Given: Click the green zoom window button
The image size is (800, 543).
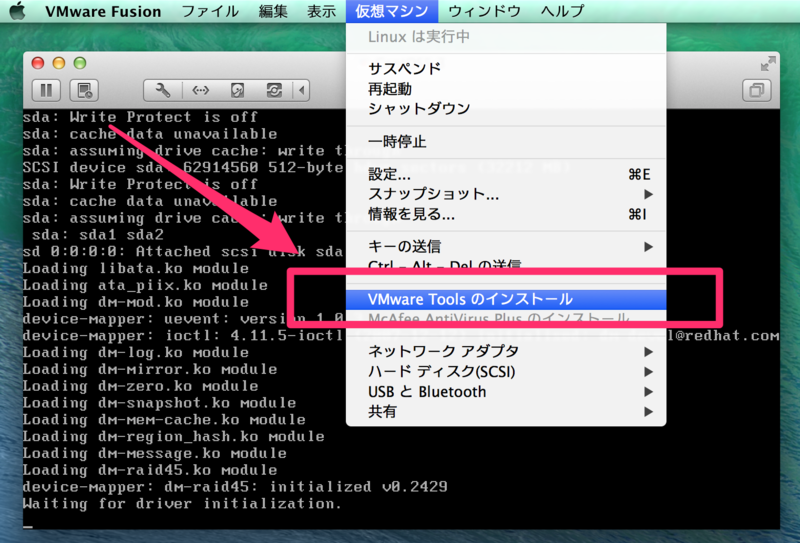Looking at the screenshot, I should pyautogui.click(x=80, y=63).
